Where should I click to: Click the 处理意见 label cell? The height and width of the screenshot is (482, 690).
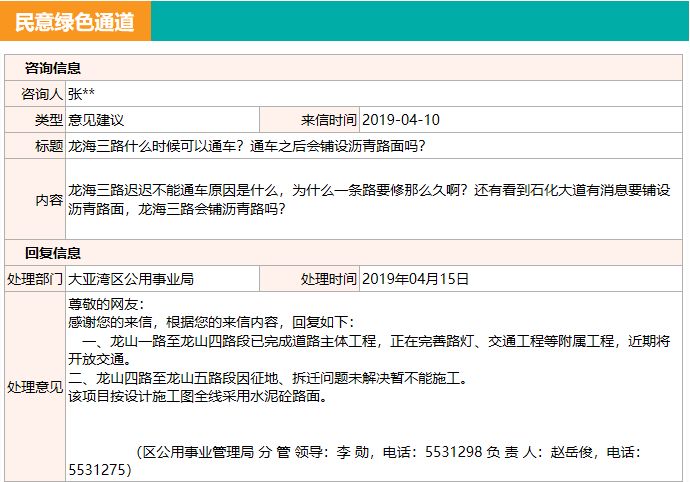(35, 386)
